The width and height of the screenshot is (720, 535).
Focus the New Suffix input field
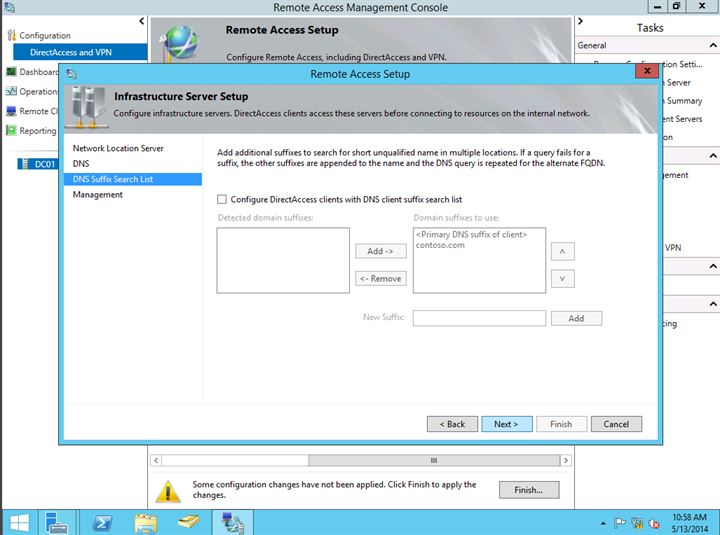coord(479,318)
